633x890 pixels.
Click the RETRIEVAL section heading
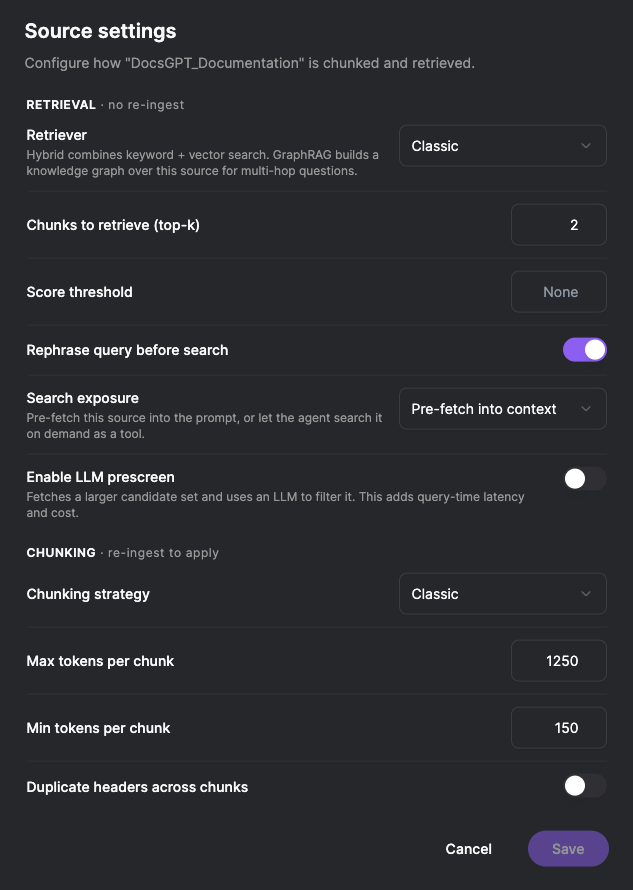pos(61,104)
